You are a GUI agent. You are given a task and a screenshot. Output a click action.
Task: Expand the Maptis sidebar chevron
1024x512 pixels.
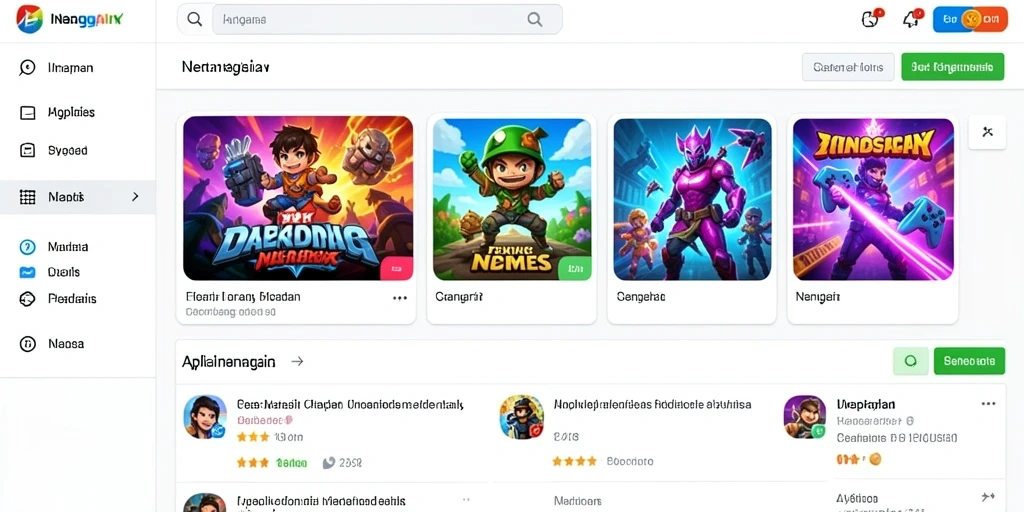tap(135, 197)
